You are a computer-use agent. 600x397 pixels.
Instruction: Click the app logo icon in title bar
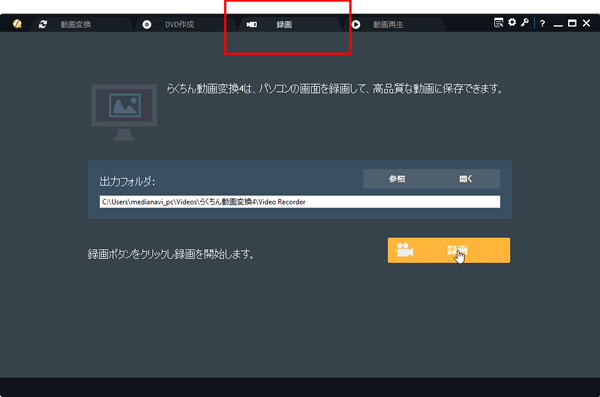pyautogui.click(x=17, y=24)
